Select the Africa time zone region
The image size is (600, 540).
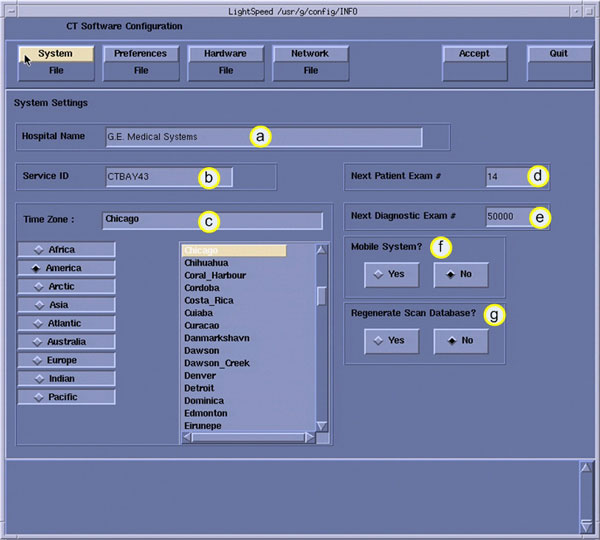click(68, 250)
